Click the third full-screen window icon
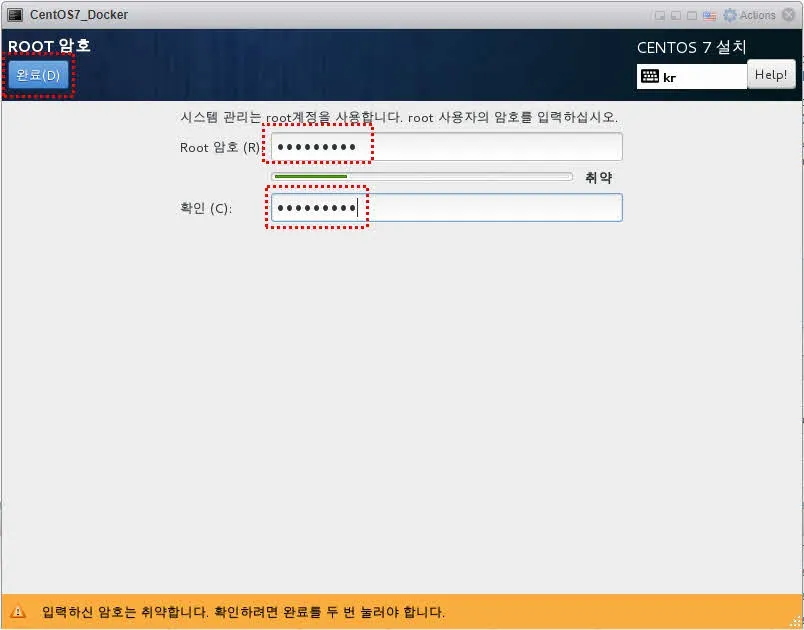 692,16
